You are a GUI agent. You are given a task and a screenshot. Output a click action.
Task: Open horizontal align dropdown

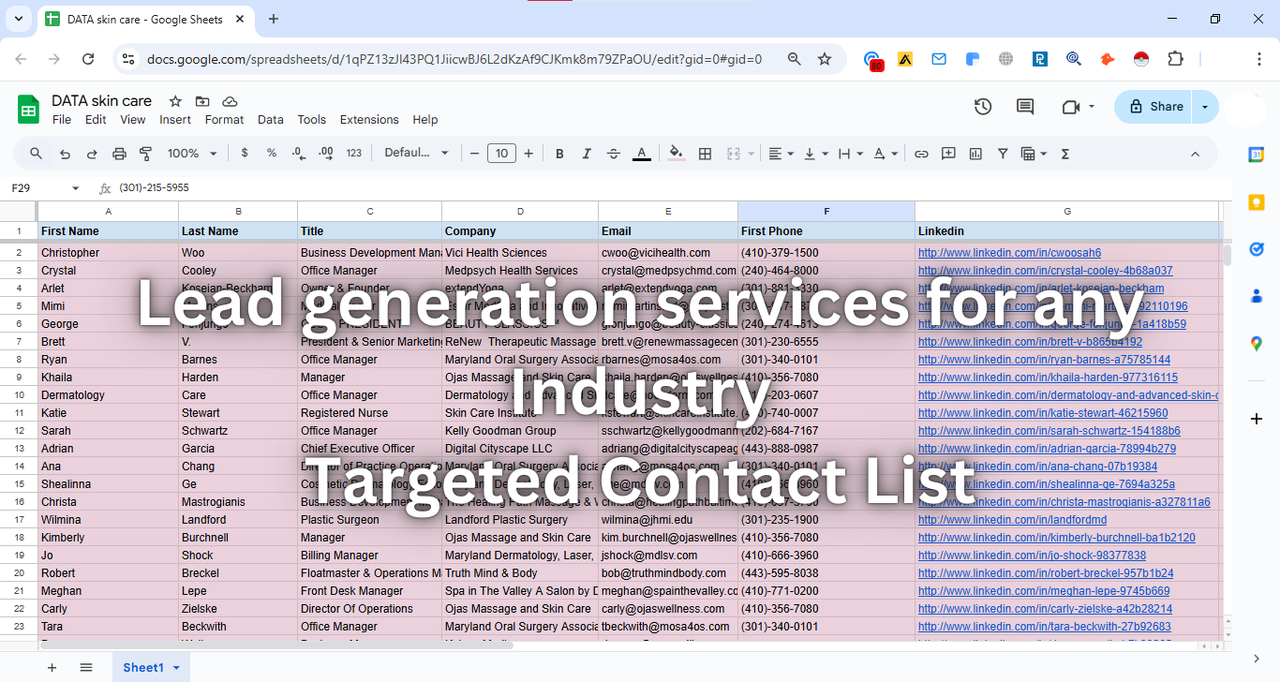pos(782,154)
